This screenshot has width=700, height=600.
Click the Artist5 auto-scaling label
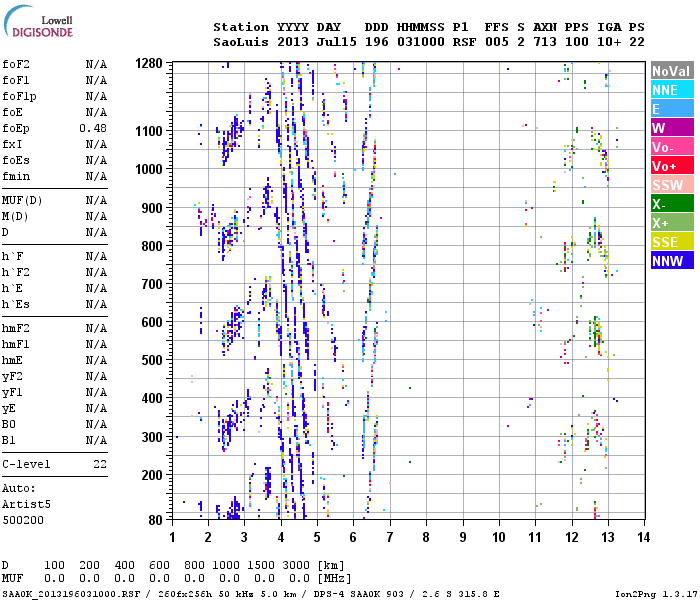pos(26,504)
